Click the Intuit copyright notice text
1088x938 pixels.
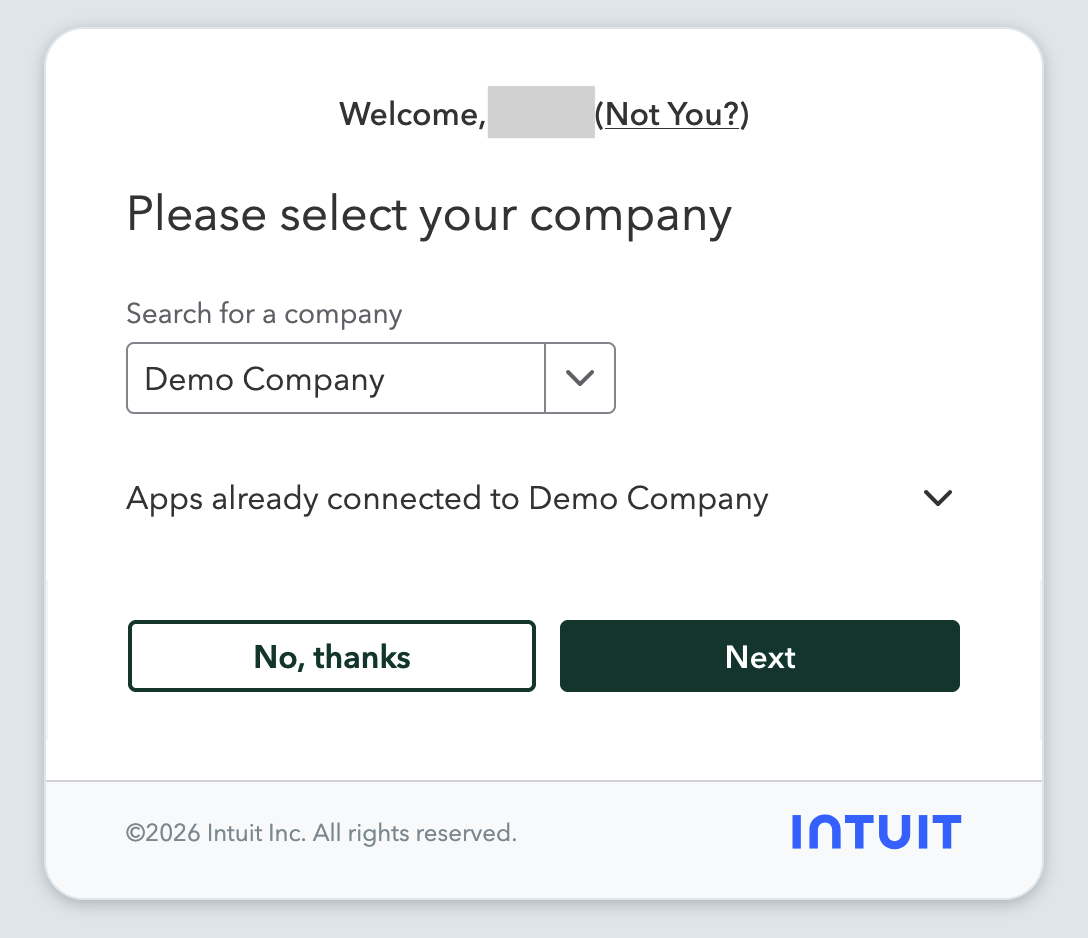point(321,833)
